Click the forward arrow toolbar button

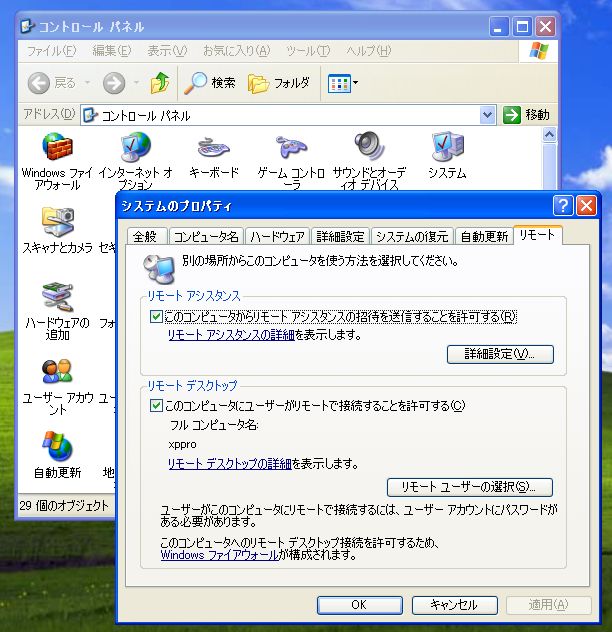coord(114,83)
